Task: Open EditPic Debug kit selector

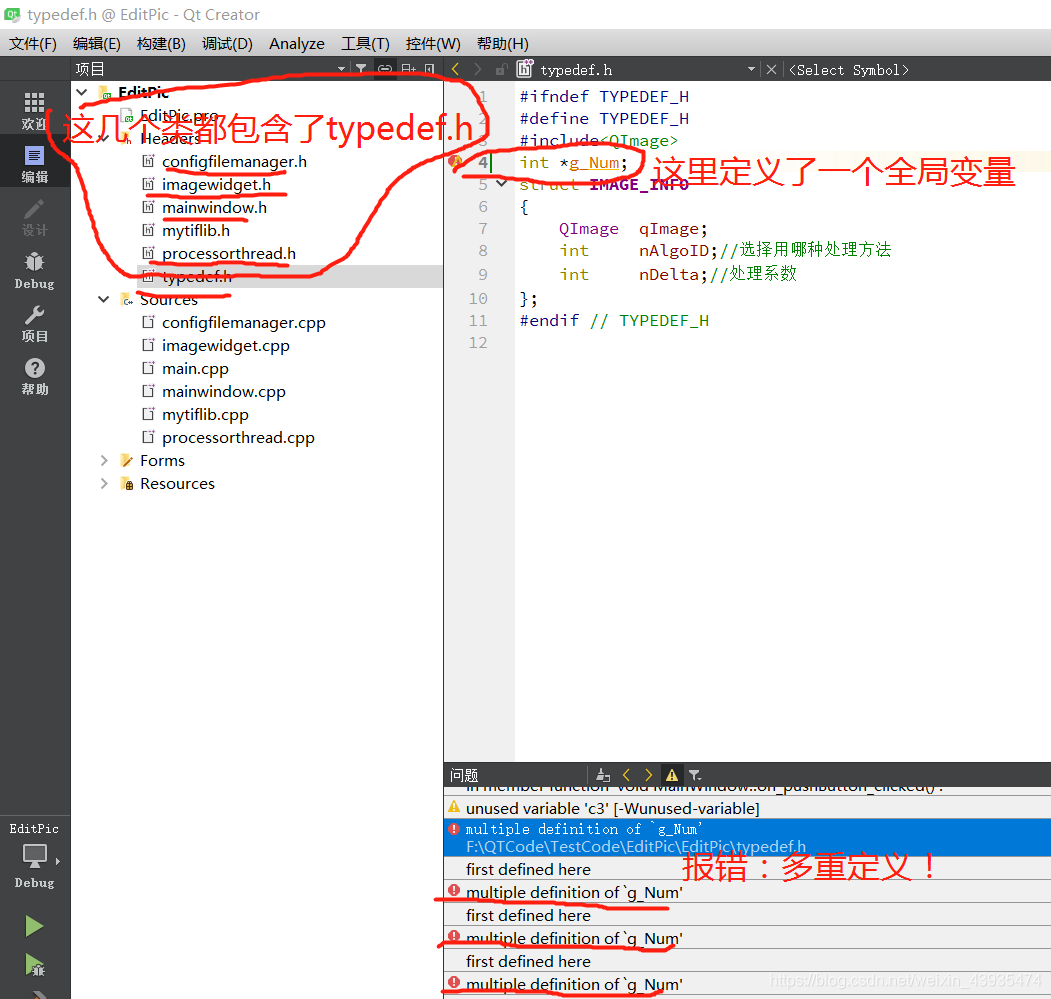Action: (x=34, y=855)
